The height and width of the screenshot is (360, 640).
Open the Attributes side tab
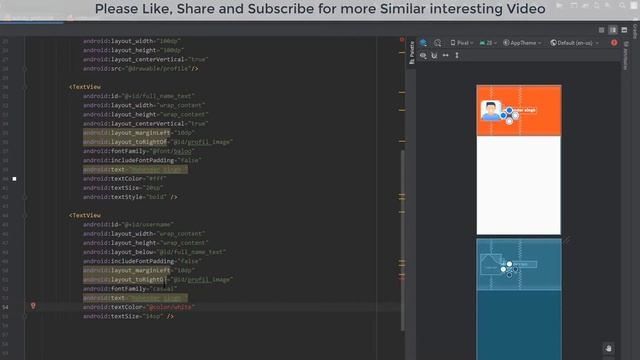pyautogui.click(x=625, y=56)
